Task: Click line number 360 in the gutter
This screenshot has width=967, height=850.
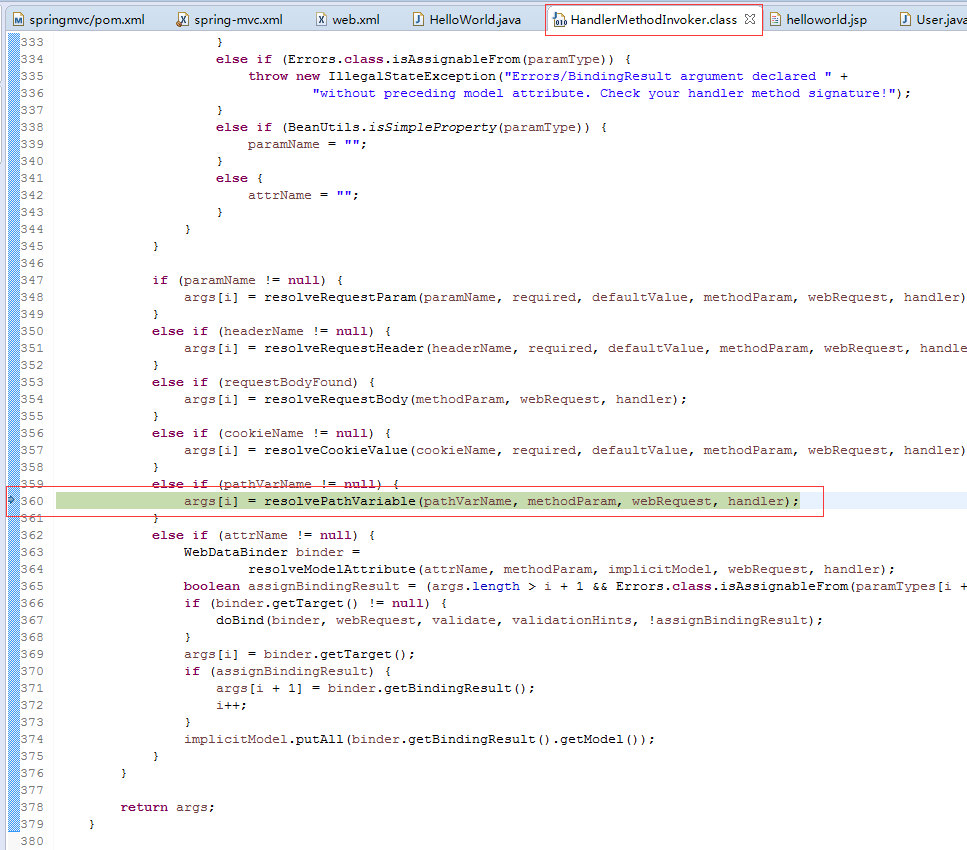Action: 32,501
